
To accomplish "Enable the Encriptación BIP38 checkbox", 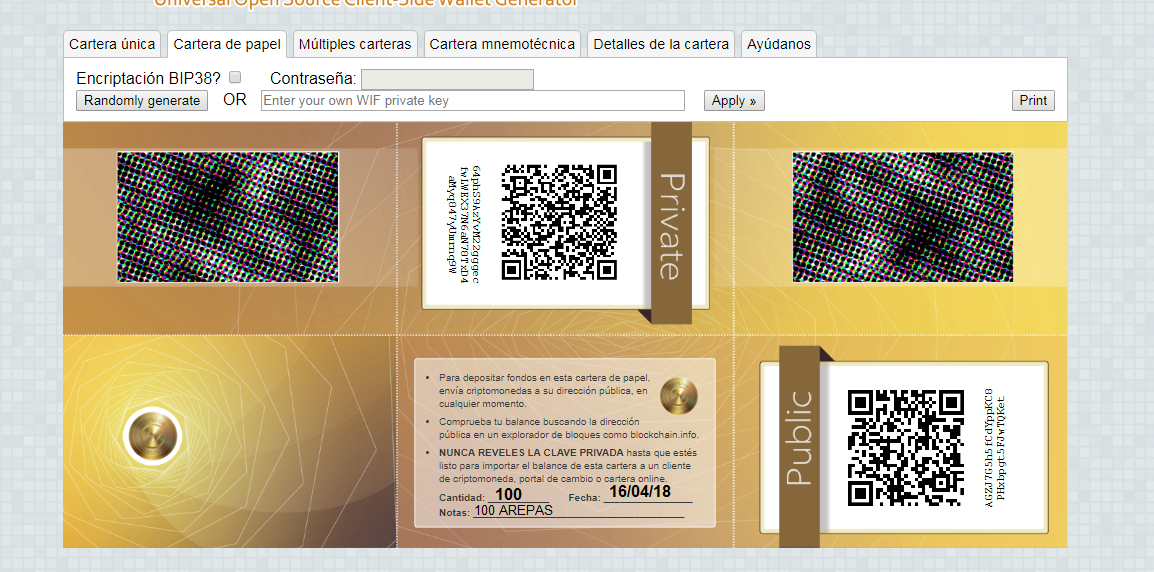I will (235, 77).
